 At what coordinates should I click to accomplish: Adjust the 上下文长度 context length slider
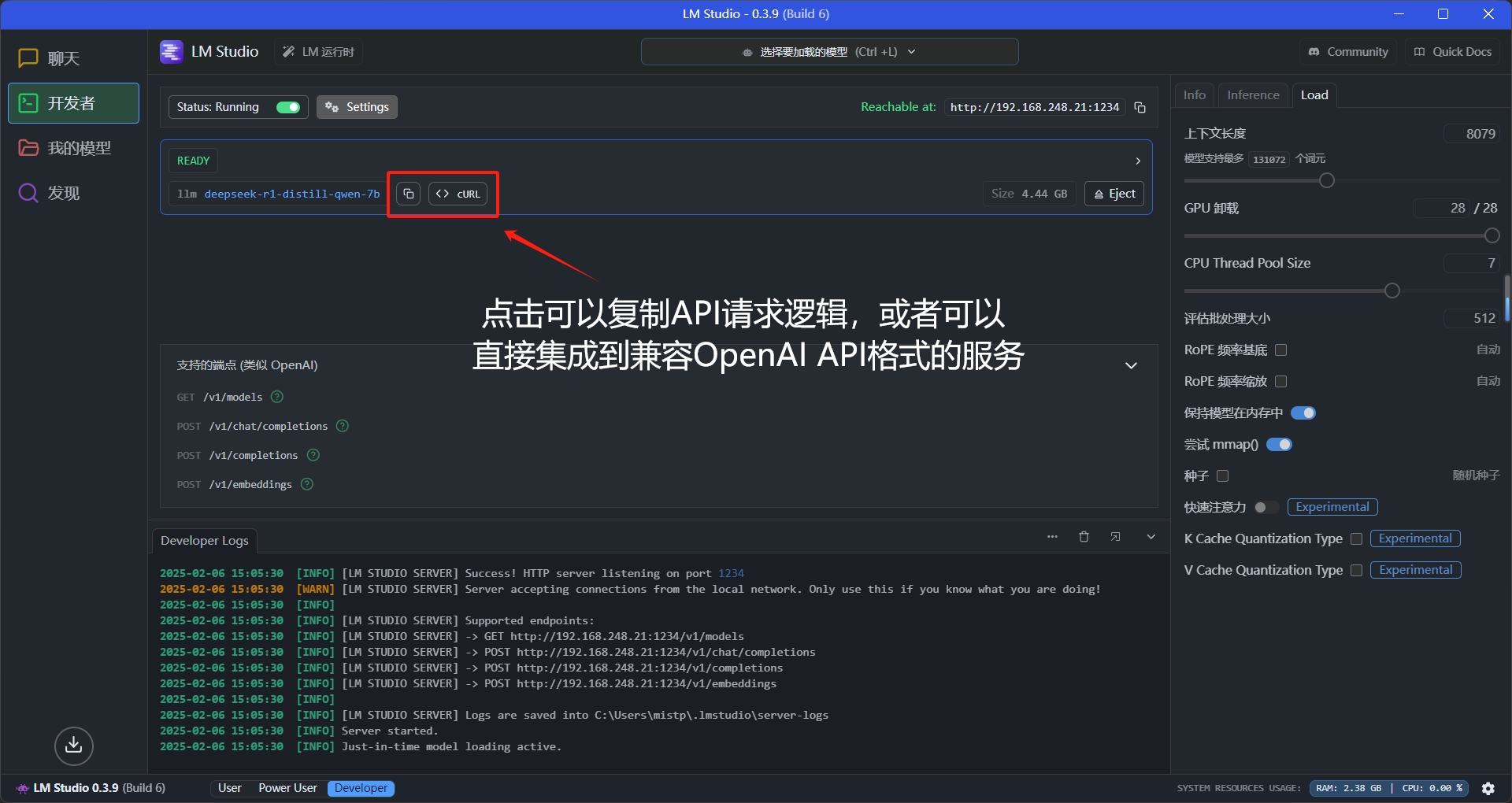click(x=1327, y=181)
